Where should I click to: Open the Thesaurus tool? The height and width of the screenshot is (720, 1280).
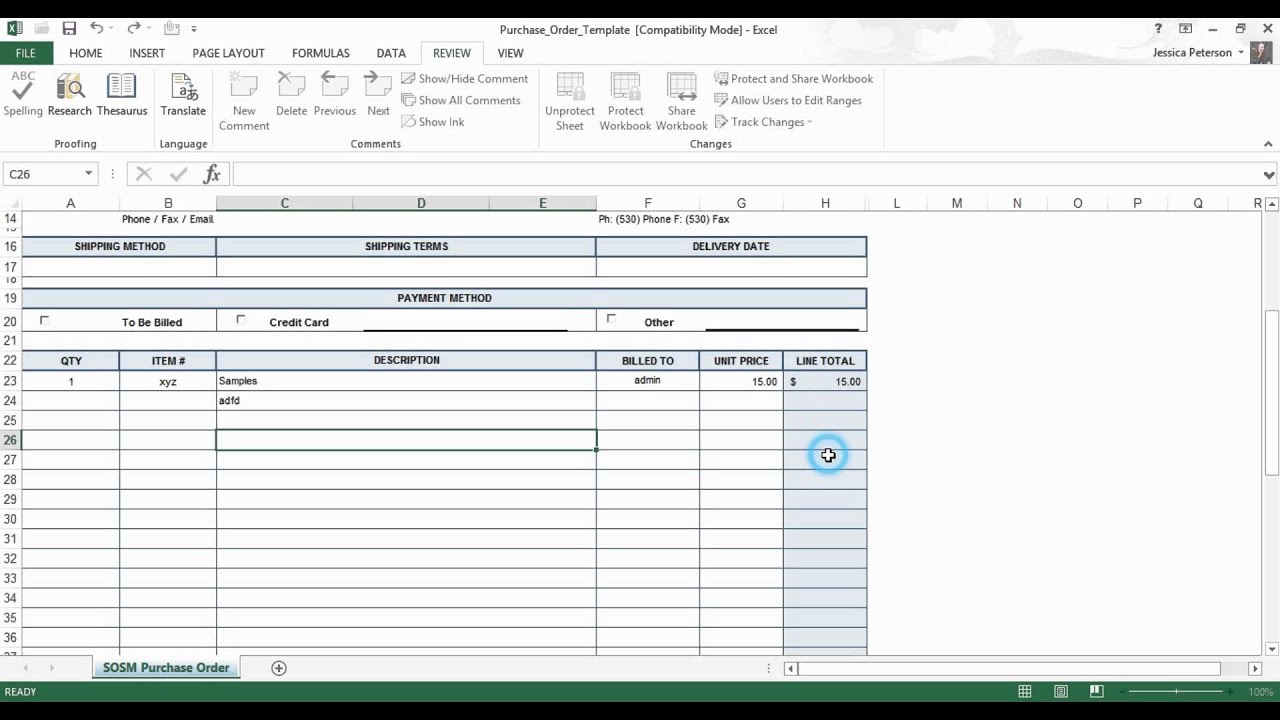click(122, 95)
